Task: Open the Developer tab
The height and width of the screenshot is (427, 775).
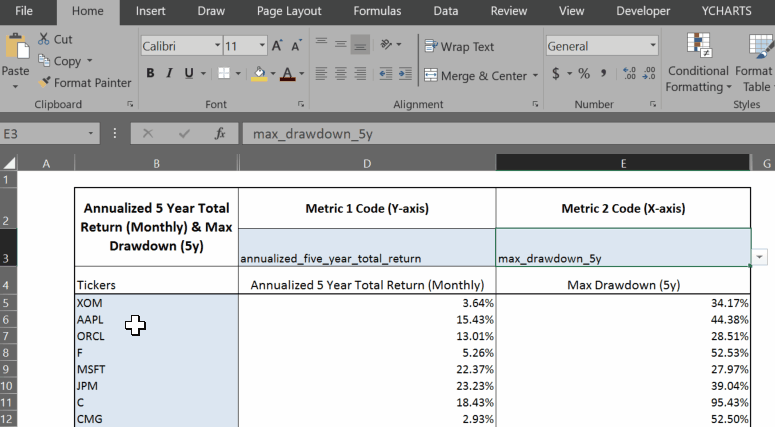Action: pyautogui.click(x=643, y=11)
